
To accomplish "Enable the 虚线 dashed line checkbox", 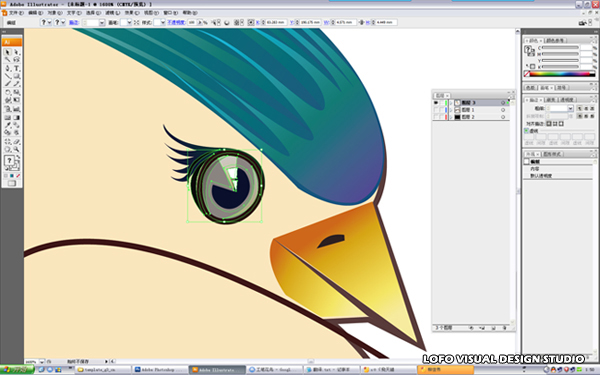I will [527, 131].
